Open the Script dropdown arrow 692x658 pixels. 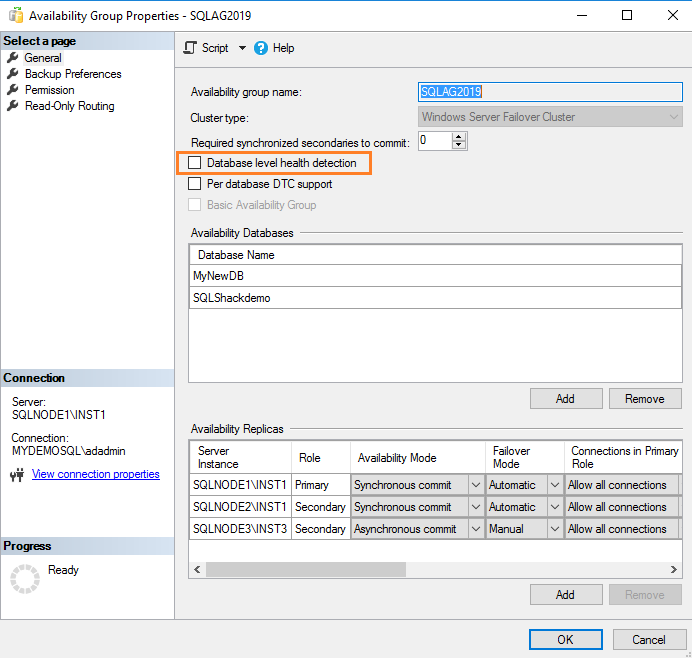242,48
